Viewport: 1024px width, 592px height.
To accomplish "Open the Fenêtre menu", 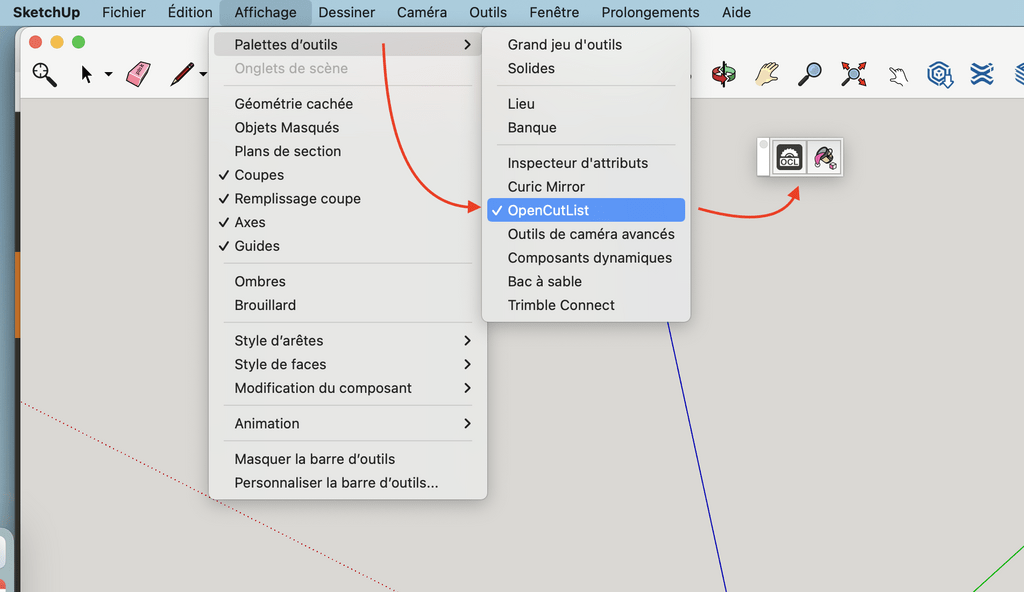I will 554,12.
